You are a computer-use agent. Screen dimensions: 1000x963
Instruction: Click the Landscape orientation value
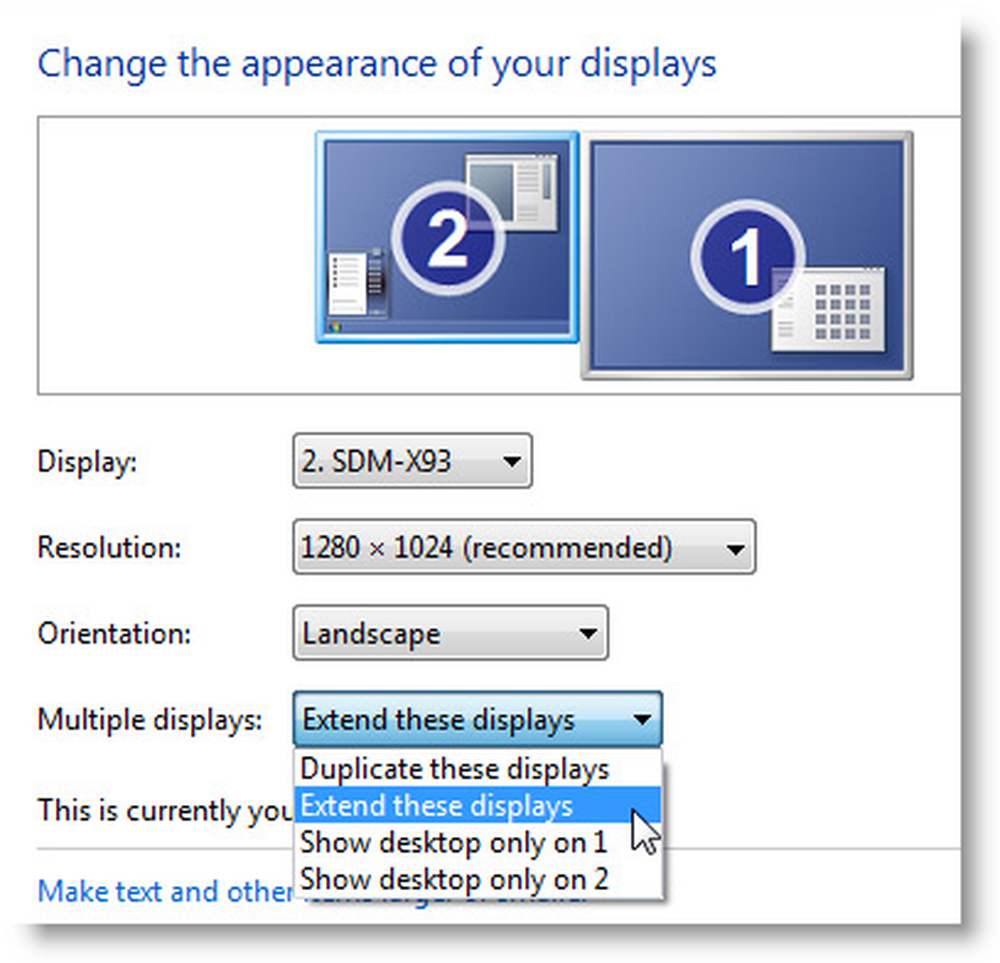372,634
